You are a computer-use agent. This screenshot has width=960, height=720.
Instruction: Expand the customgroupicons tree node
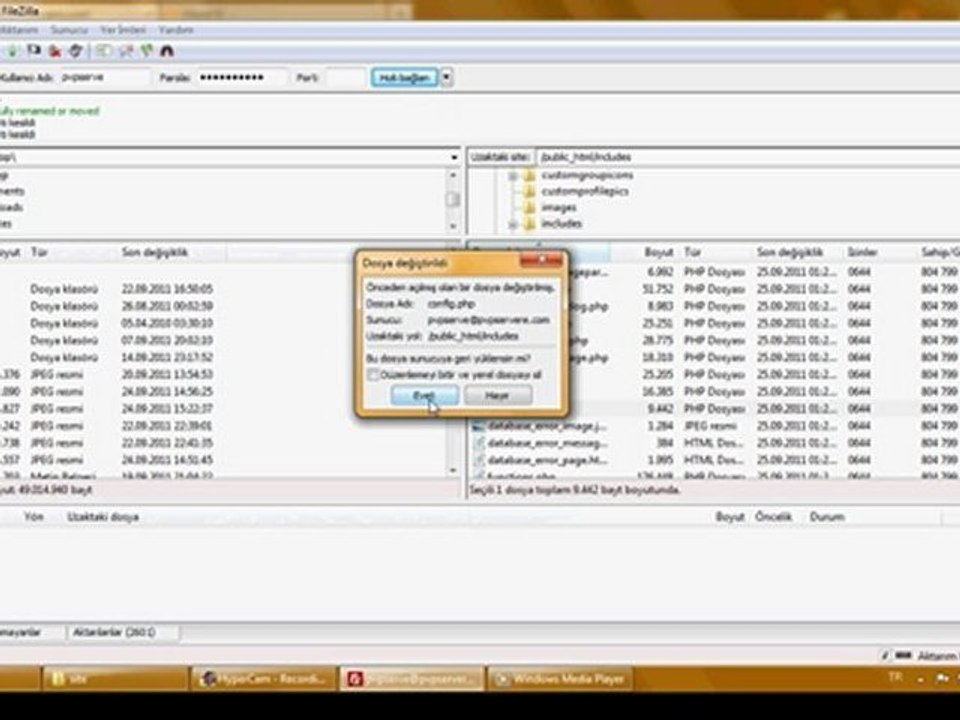pyautogui.click(x=513, y=176)
